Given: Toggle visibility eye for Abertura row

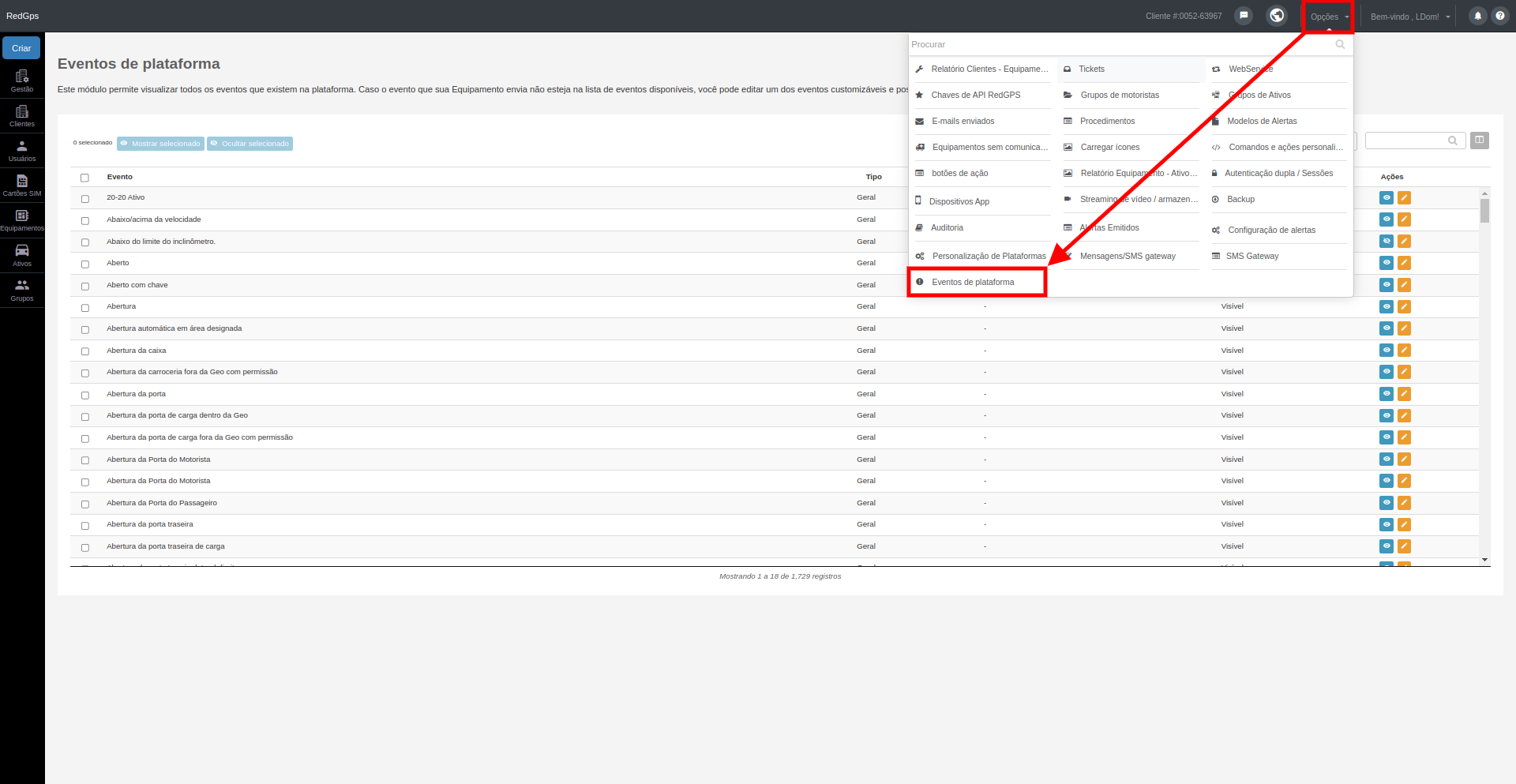Looking at the screenshot, I should [x=1387, y=306].
